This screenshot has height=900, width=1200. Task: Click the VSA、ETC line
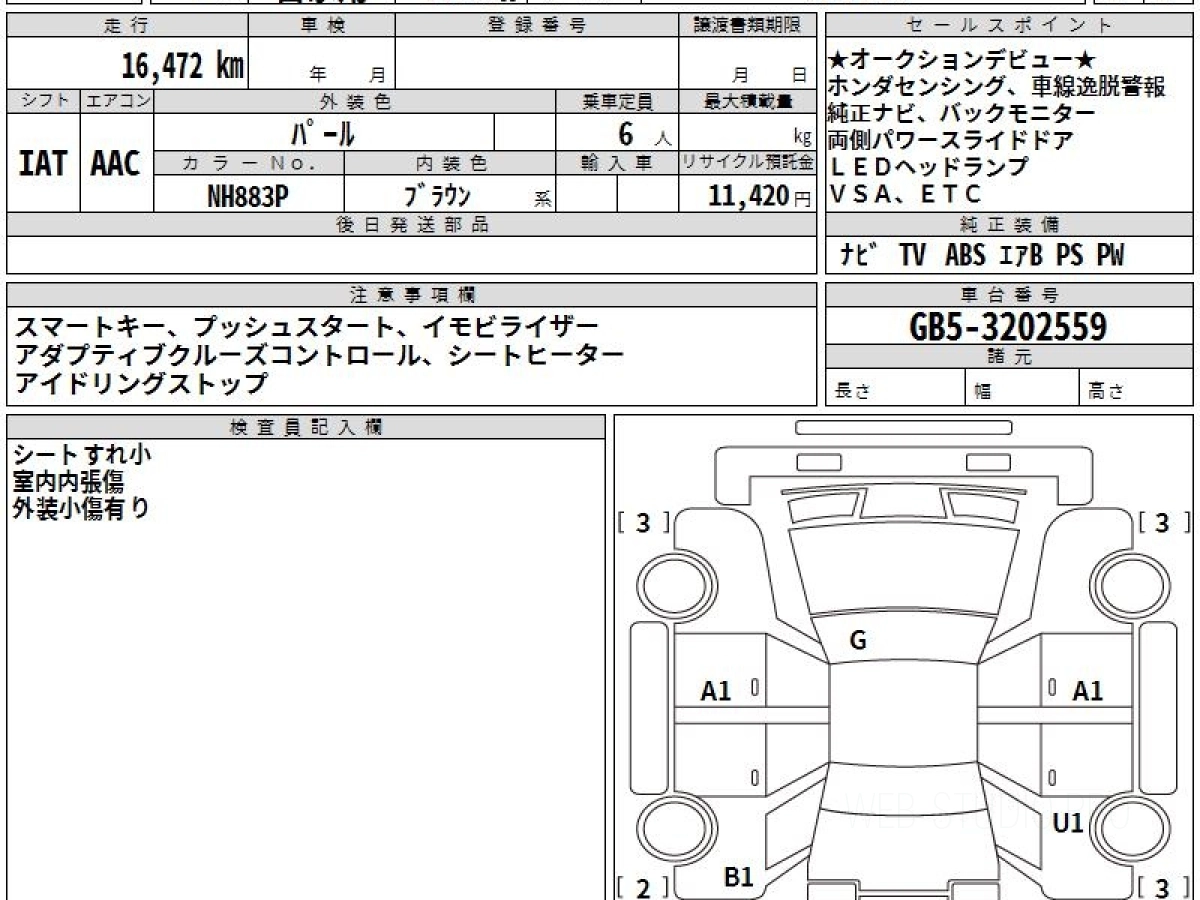(x=905, y=194)
